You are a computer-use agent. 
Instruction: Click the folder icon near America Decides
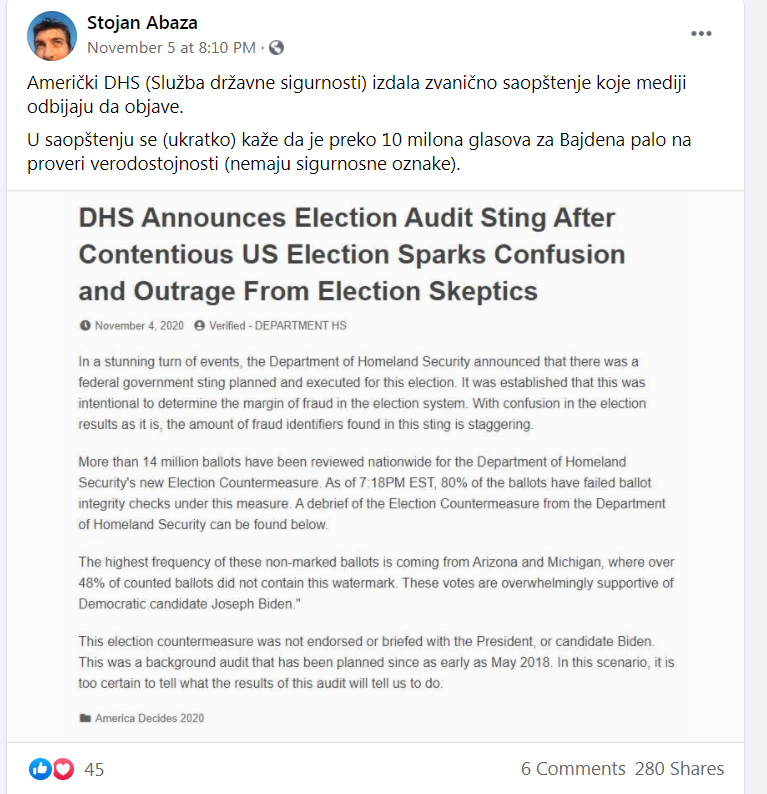point(85,717)
